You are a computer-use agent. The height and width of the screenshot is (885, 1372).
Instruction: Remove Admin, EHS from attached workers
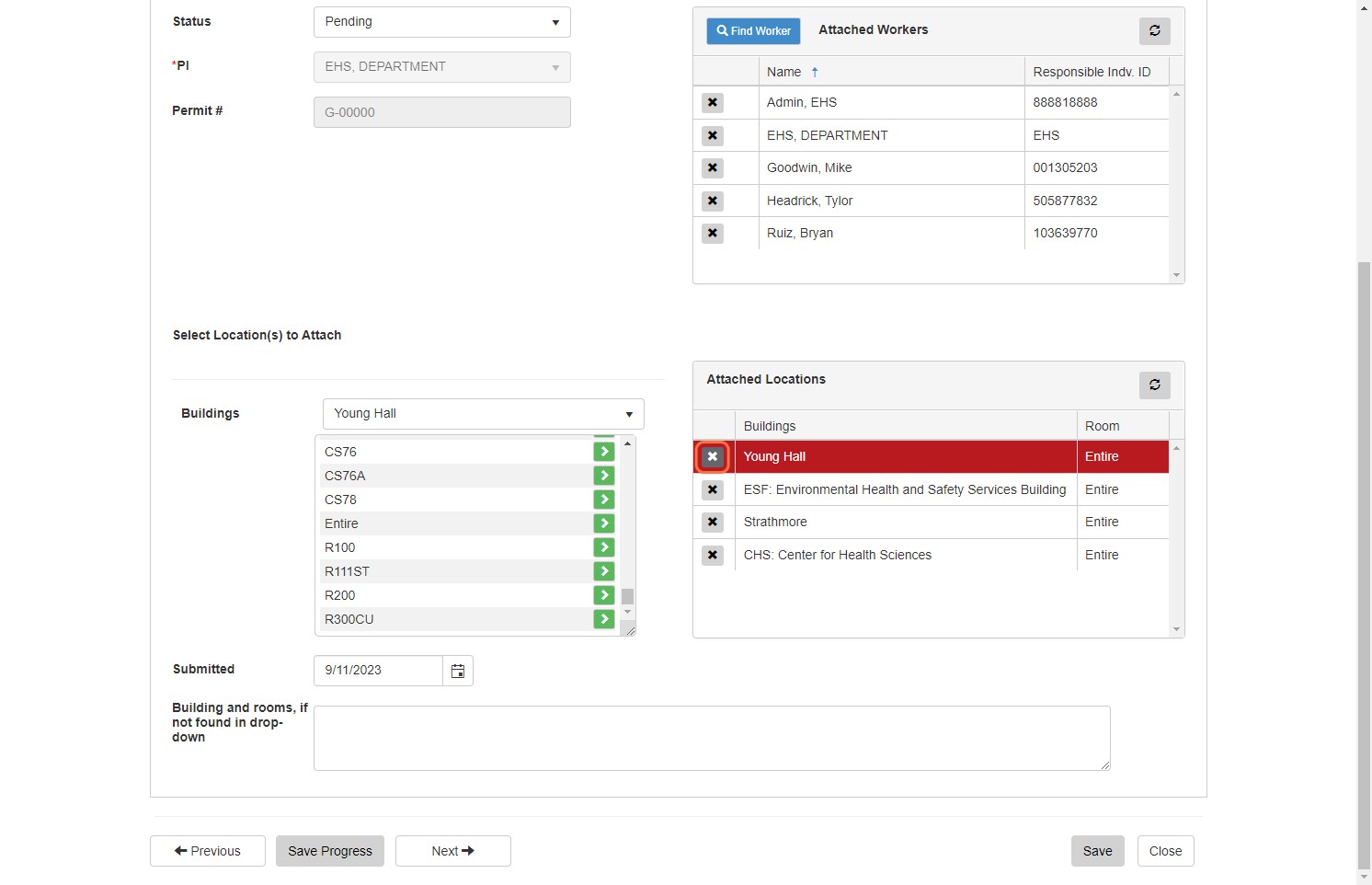click(x=713, y=103)
